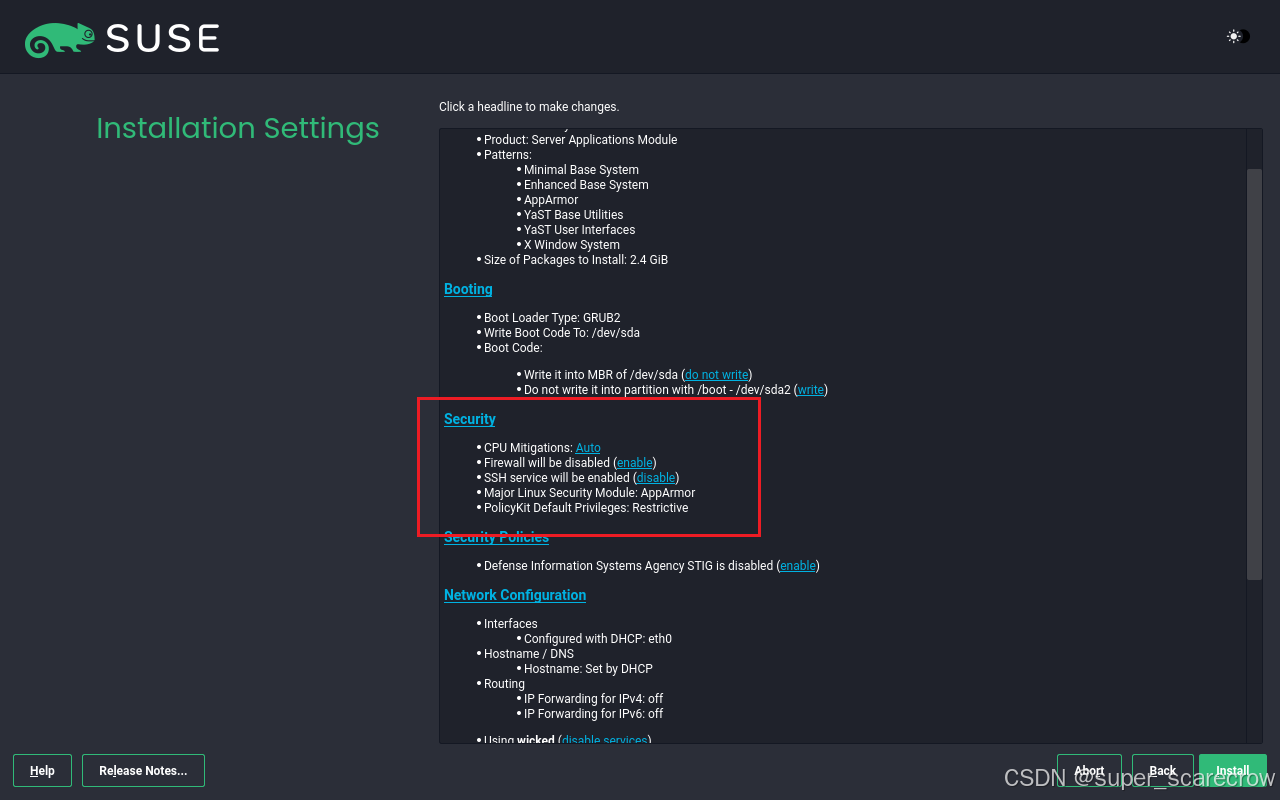1280x800 pixels.
Task: Open the Security headline settings
Action: click(x=470, y=419)
